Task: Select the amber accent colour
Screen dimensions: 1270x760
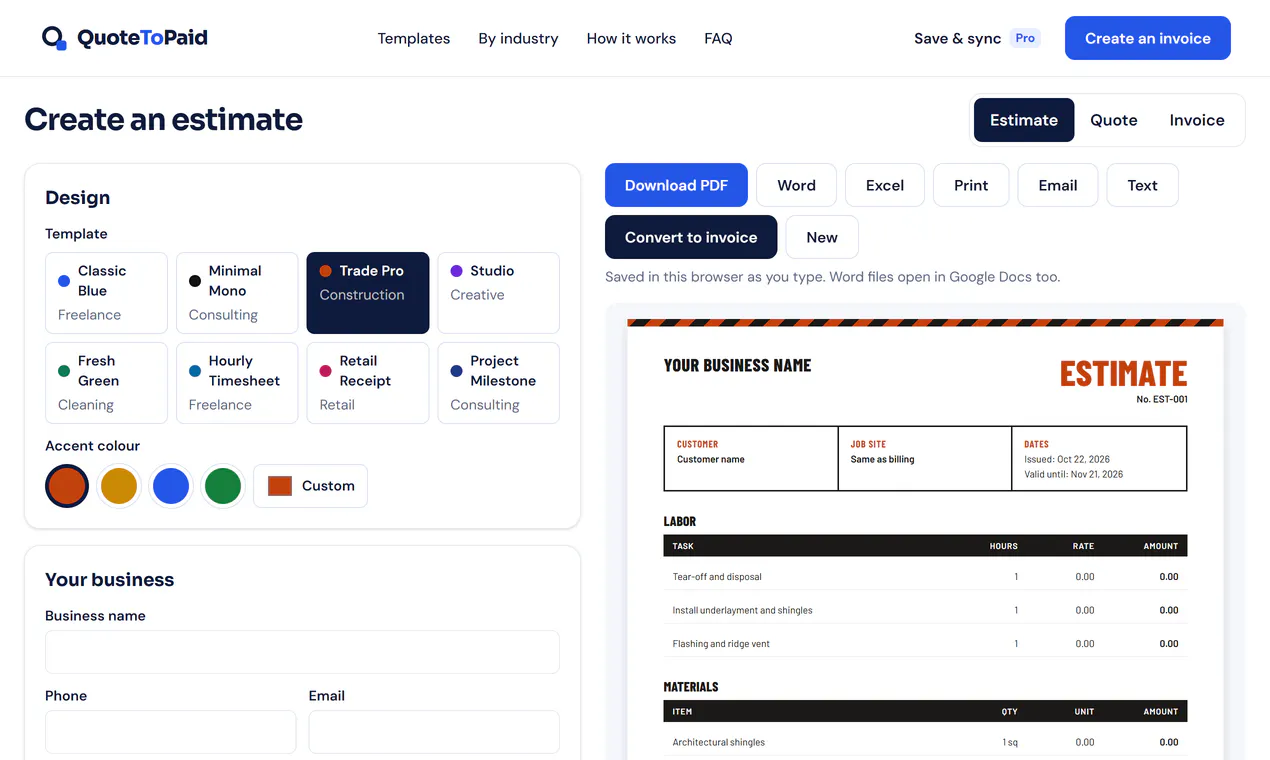Action: (119, 486)
